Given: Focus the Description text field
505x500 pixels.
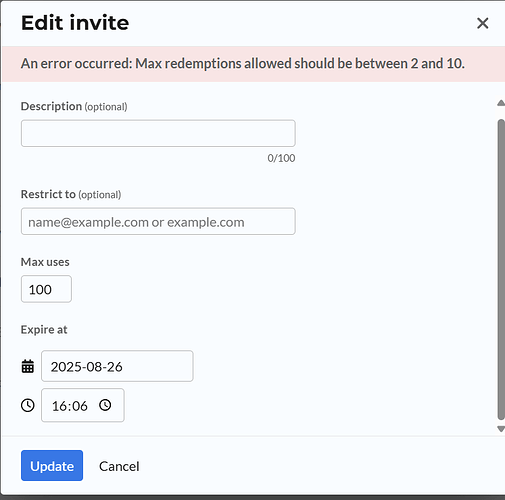Looking at the screenshot, I should tap(158, 133).
